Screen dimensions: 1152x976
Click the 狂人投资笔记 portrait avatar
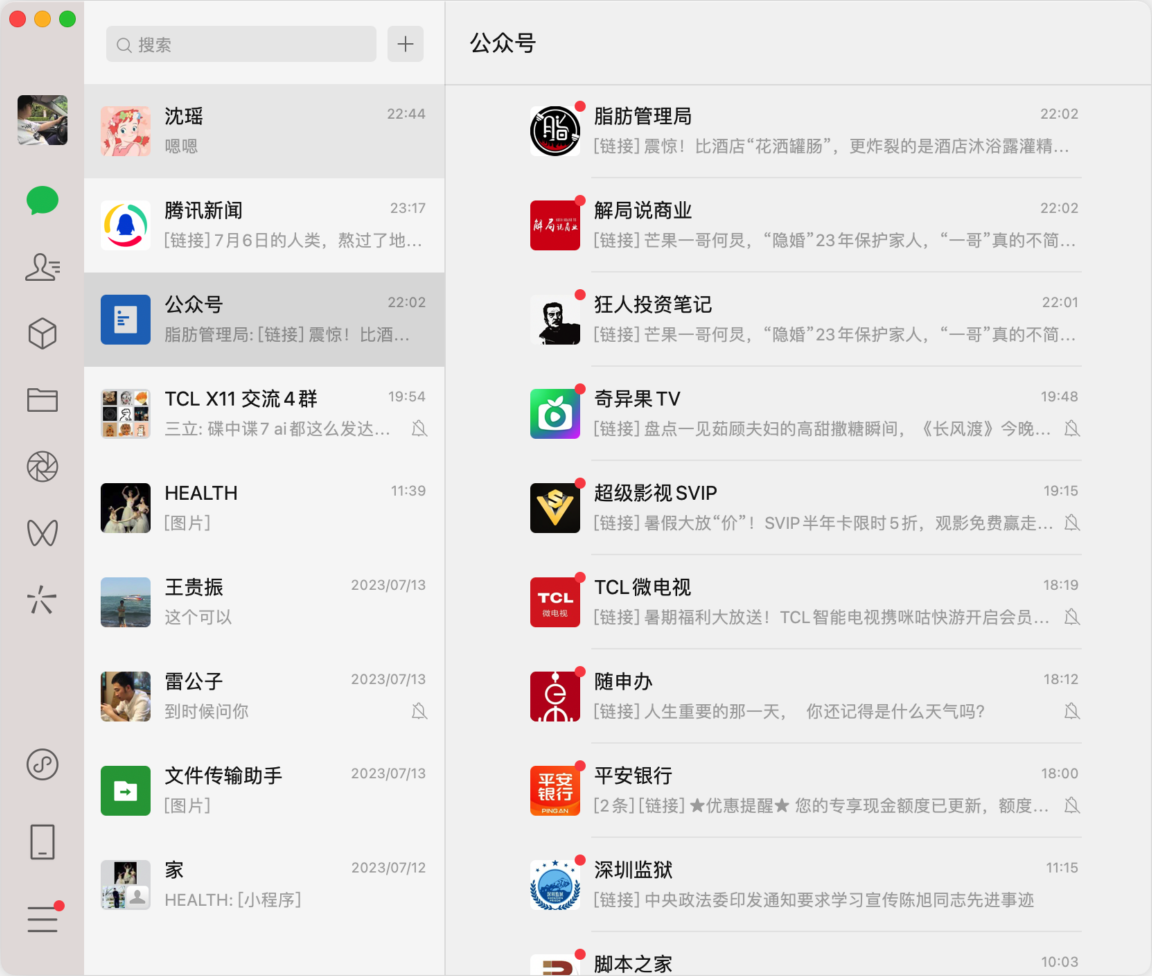[x=555, y=319]
